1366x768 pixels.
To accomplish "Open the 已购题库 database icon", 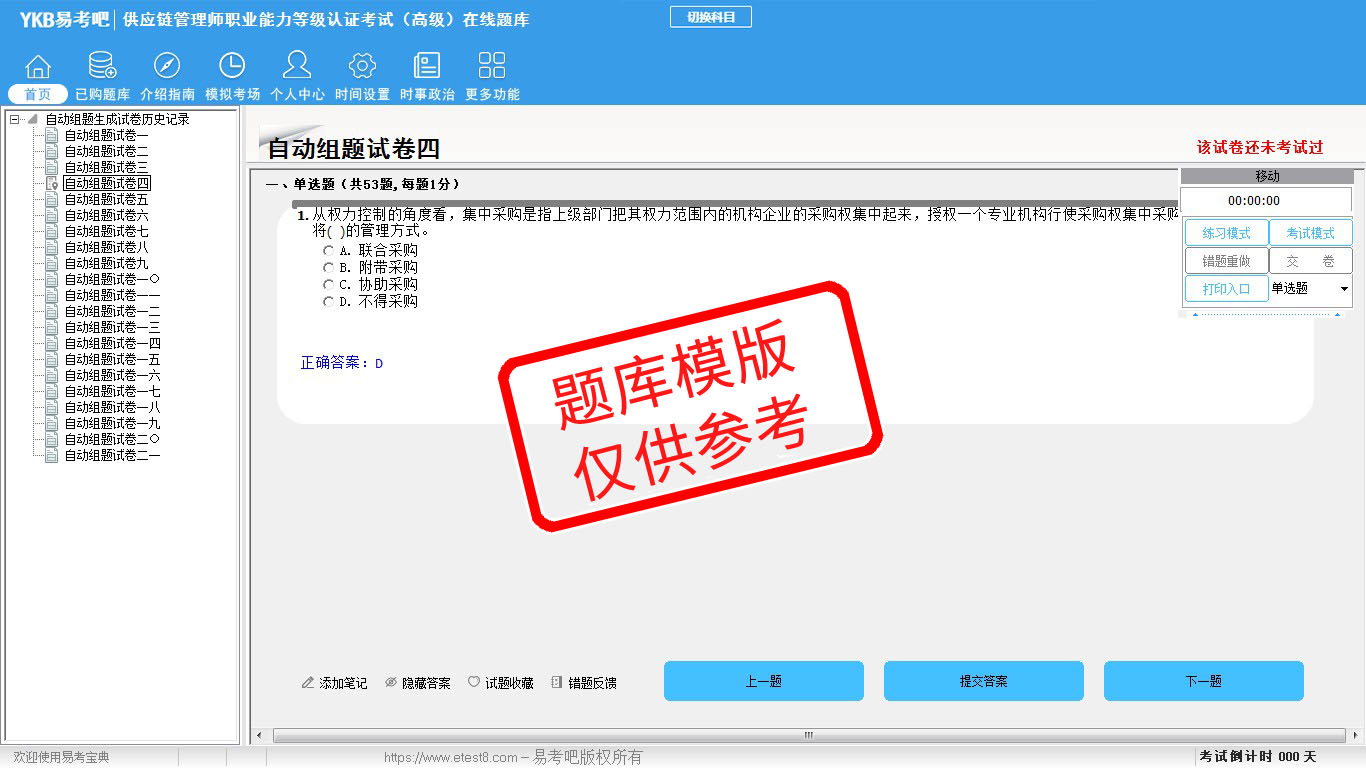I will [102, 66].
